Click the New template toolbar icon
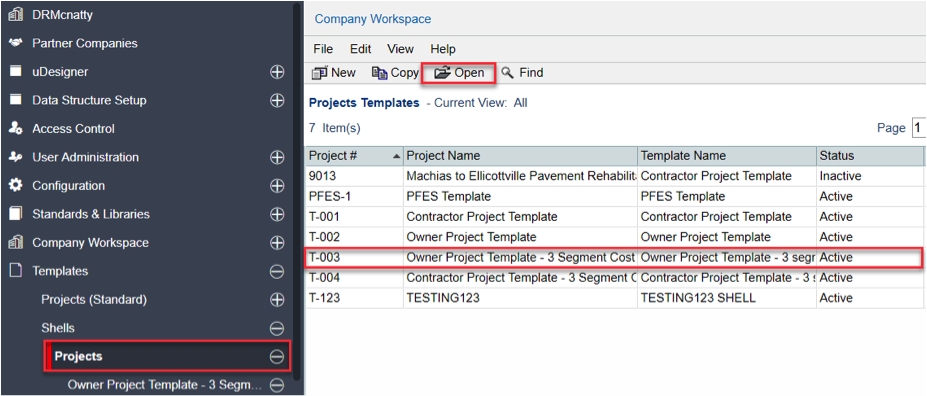The image size is (927, 396). [x=320, y=73]
